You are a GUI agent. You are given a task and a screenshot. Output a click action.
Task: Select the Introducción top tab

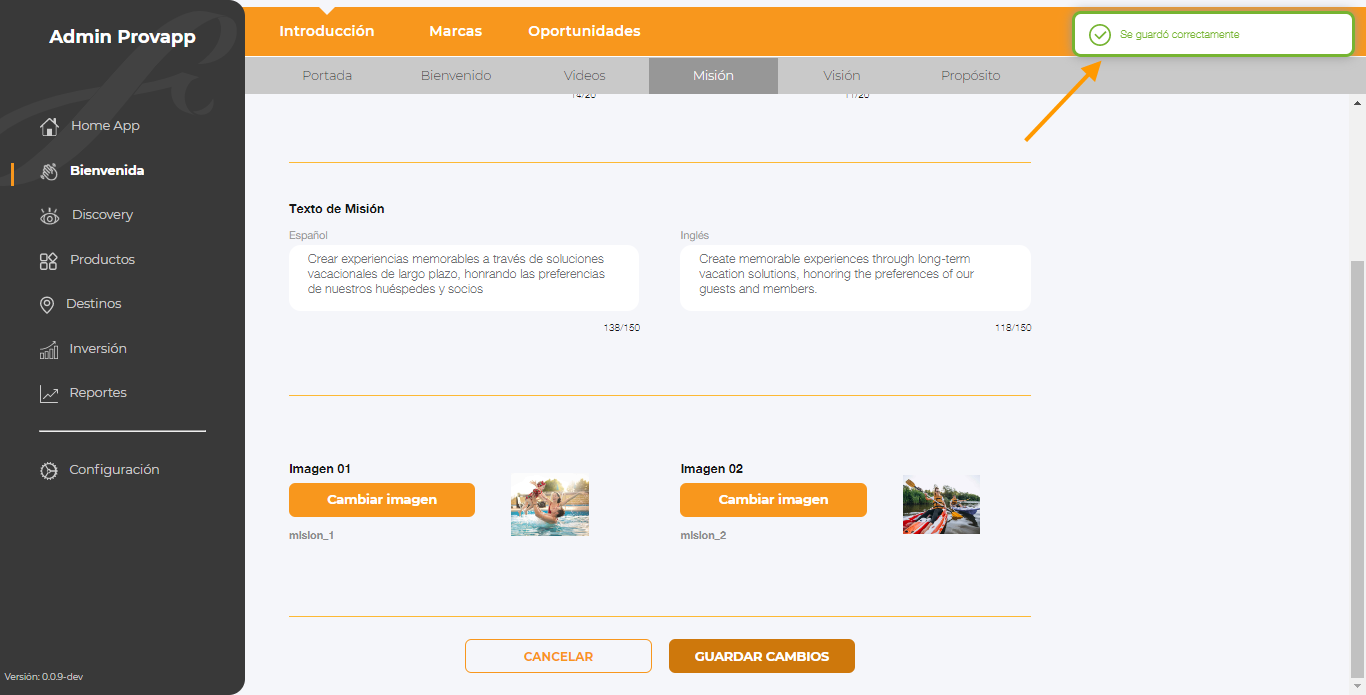tap(327, 31)
